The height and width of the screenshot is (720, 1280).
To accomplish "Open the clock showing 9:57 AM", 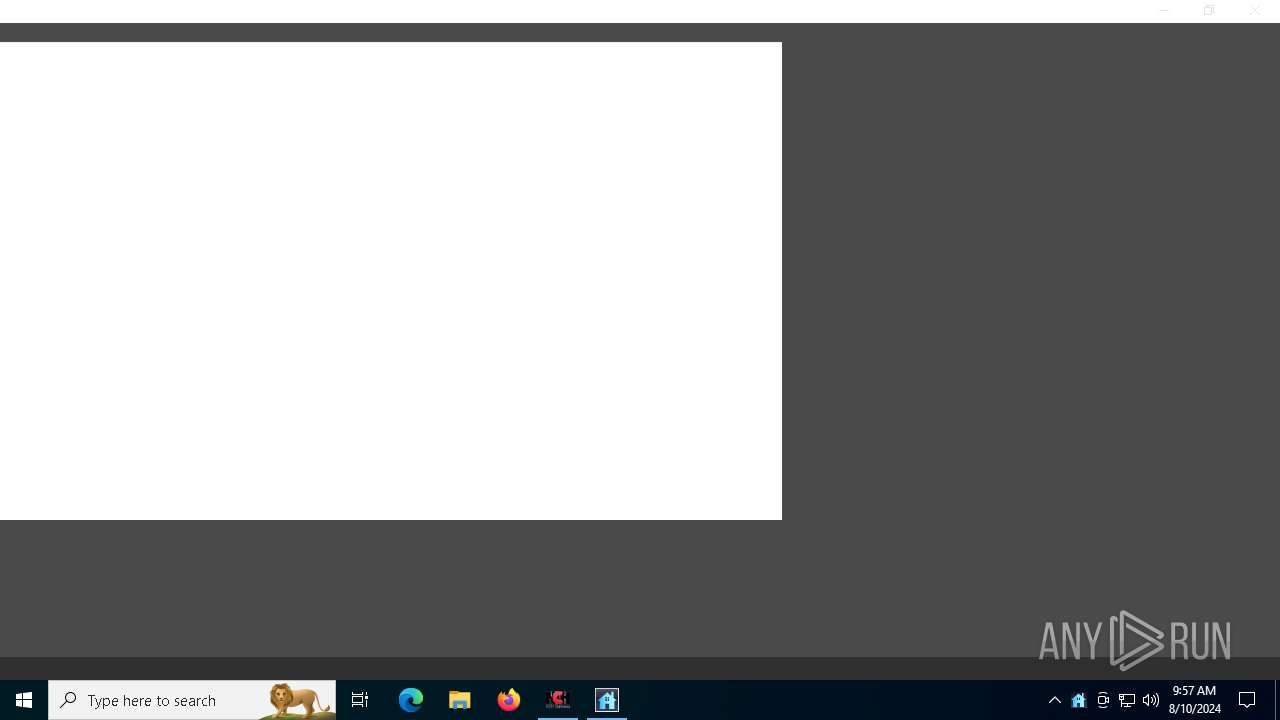I will click(x=1194, y=700).
